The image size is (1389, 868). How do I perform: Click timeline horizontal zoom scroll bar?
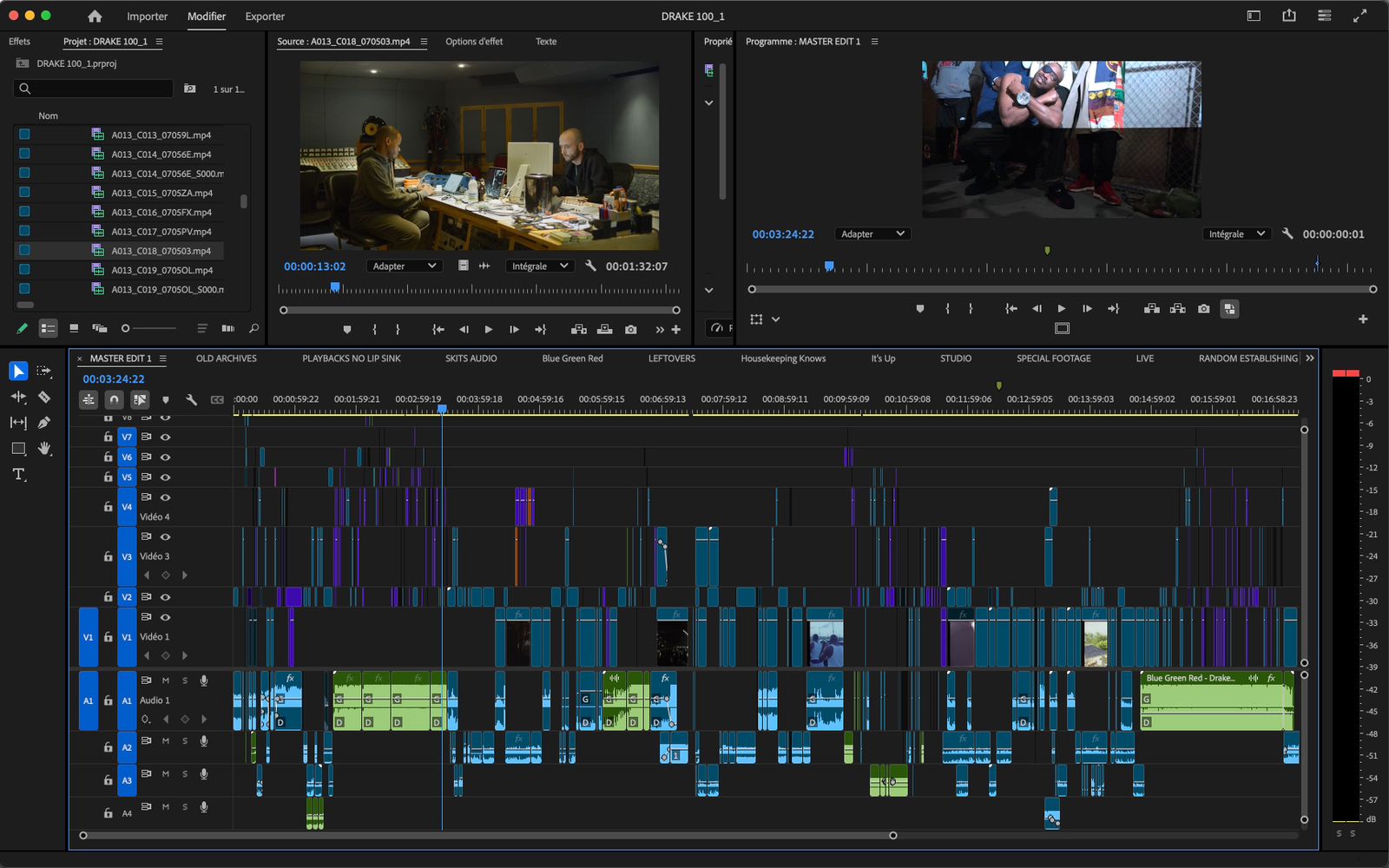pos(488,836)
